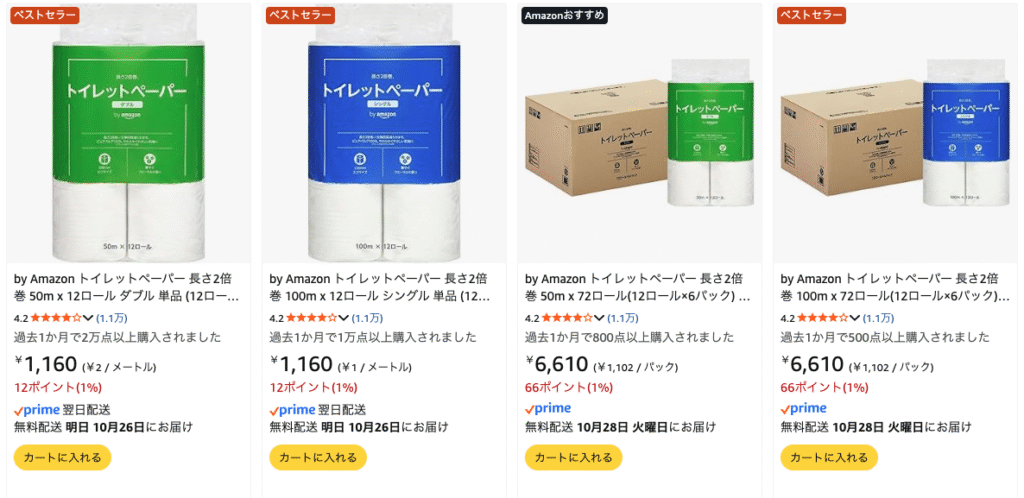Add the 100m x 12 roll single to cart

pyautogui.click(x=318, y=458)
